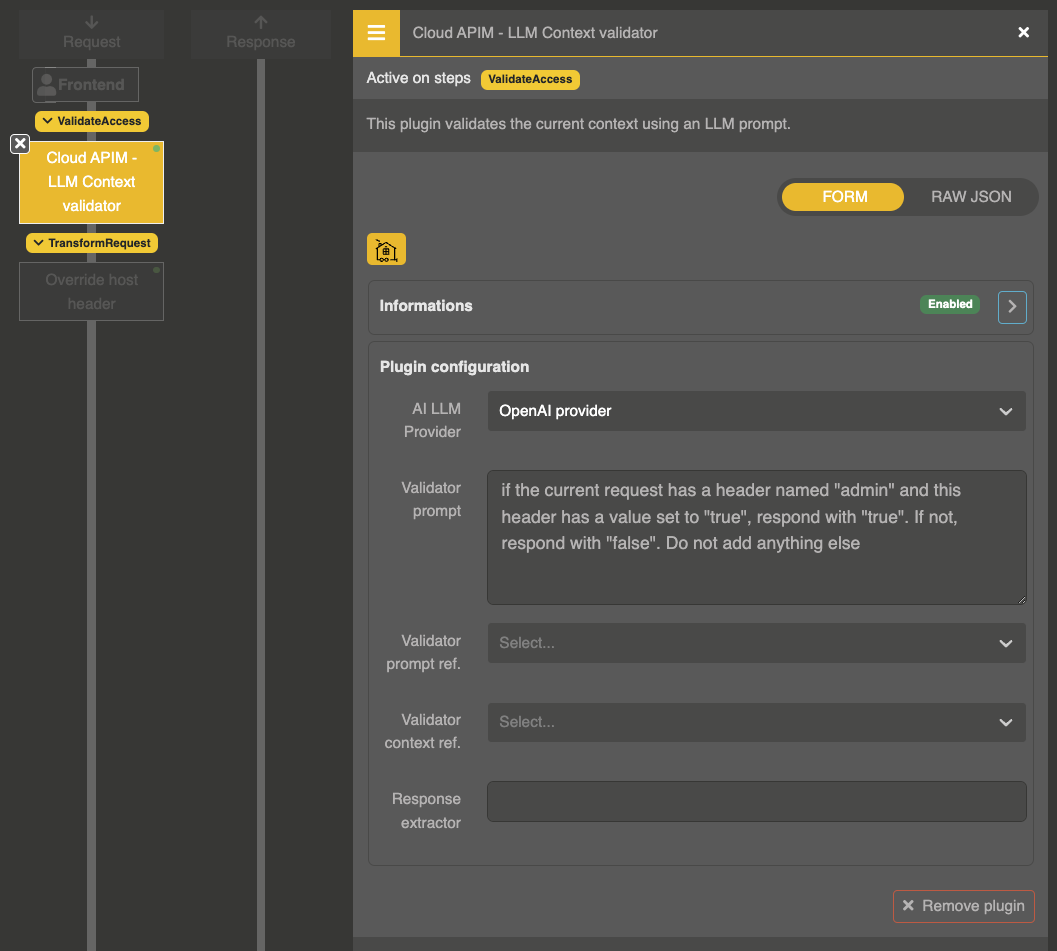The height and width of the screenshot is (951, 1057).
Task: Open the AI LLM Provider dropdown
Action: 756,411
